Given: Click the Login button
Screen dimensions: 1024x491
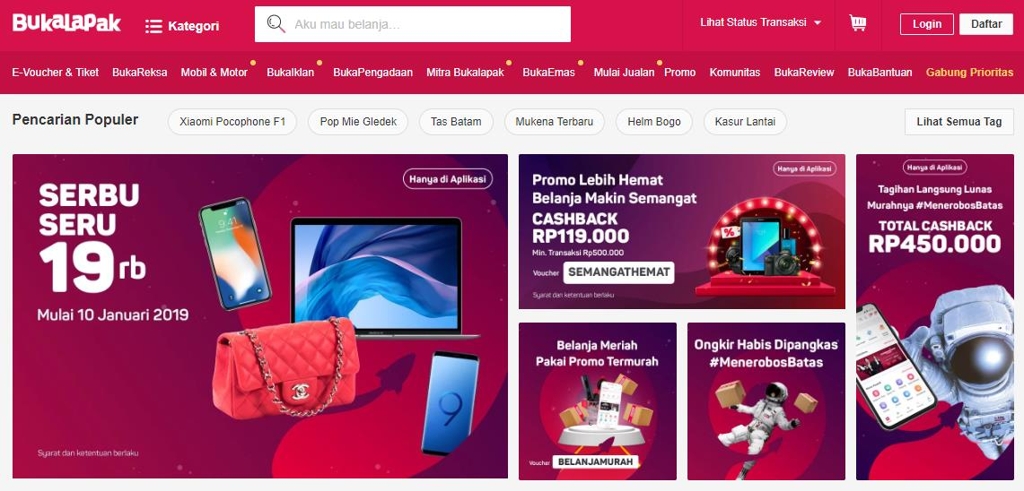Looking at the screenshot, I should 927,24.
